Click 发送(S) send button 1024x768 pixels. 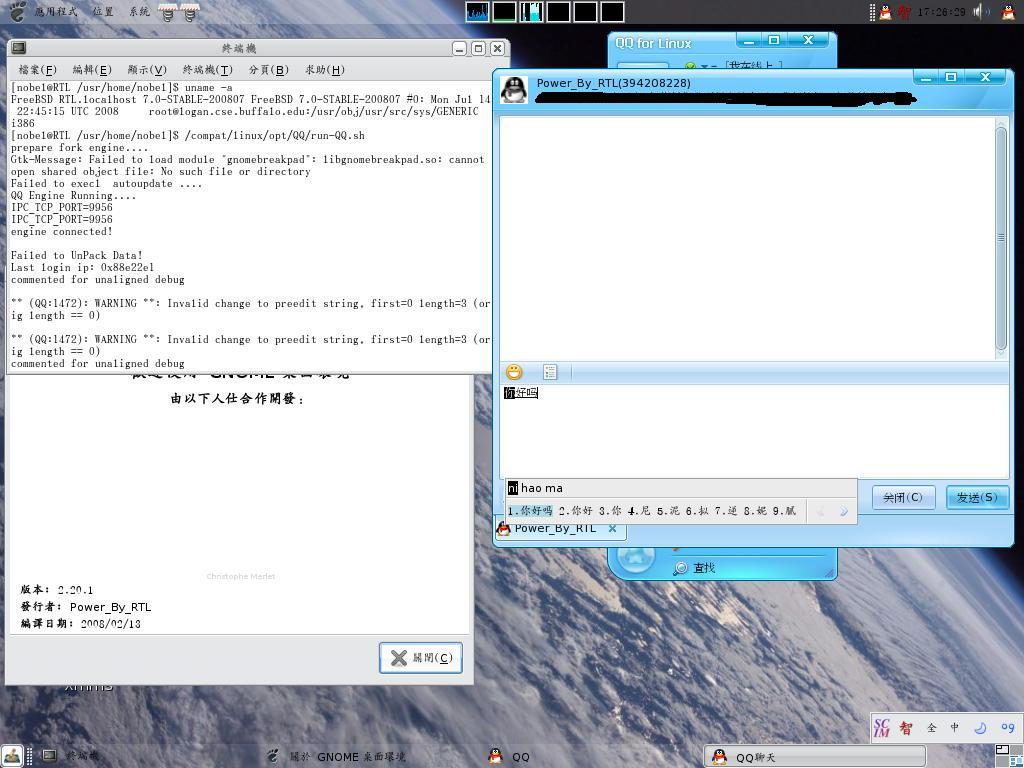pos(977,498)
